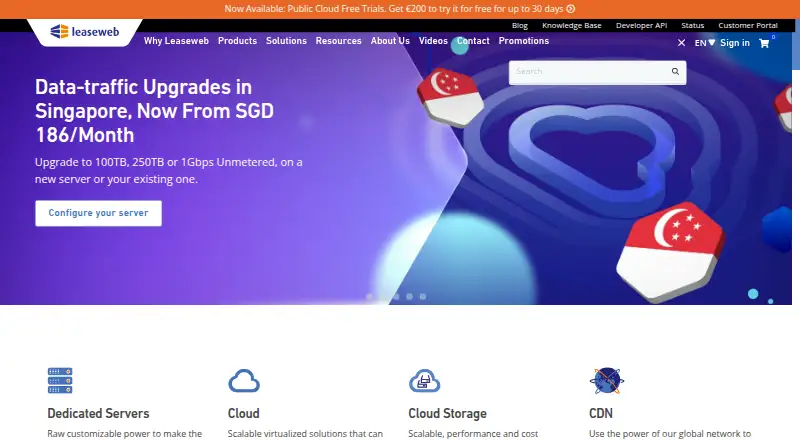Open the Resources menu
This screenshot has width=800, height=440.
pyautogui.click(x=338, y=41)
